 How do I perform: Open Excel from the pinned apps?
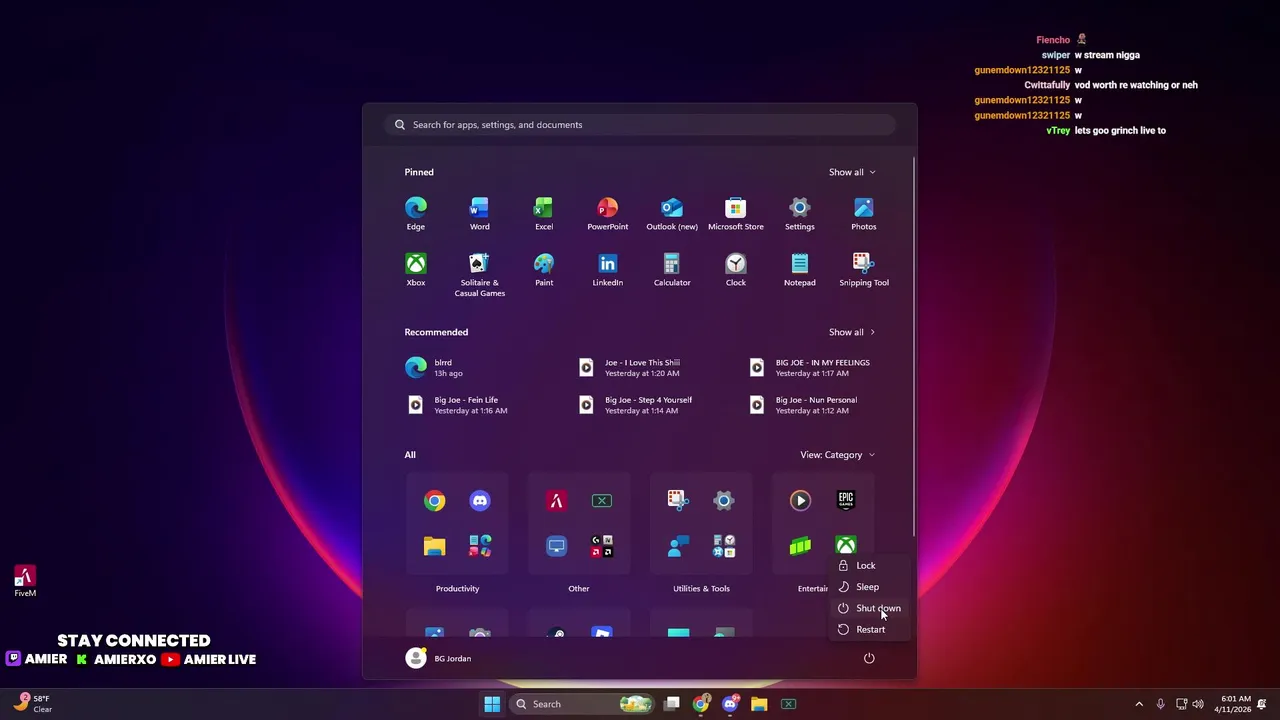[x=544, y=213]
